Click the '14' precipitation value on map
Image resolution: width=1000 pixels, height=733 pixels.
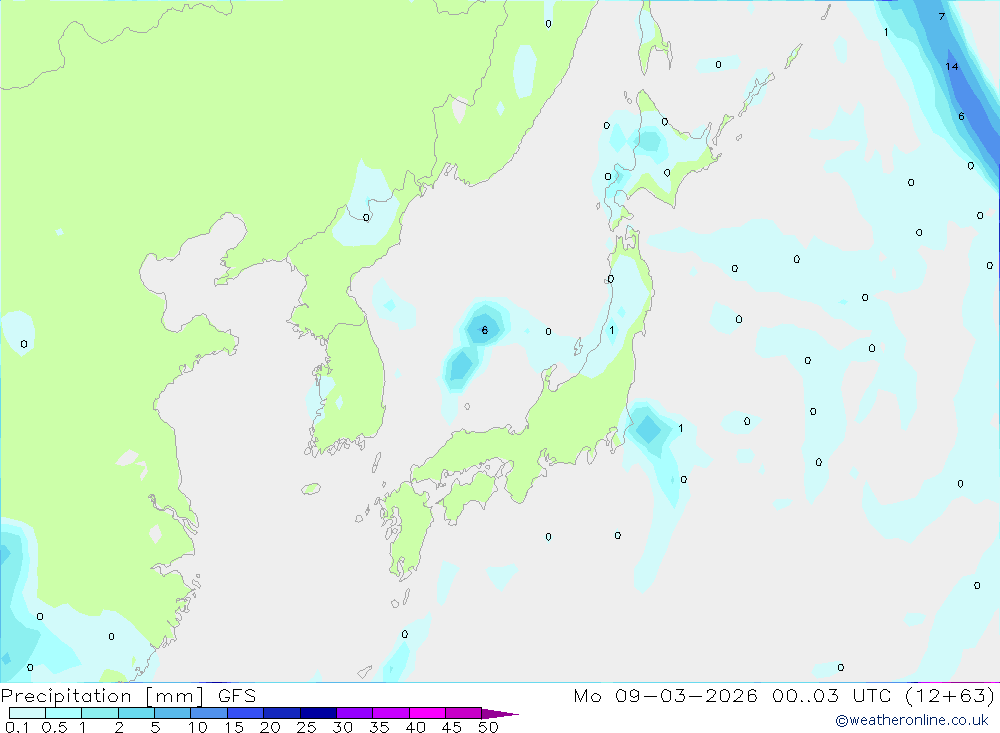click(x=952, y=66)
